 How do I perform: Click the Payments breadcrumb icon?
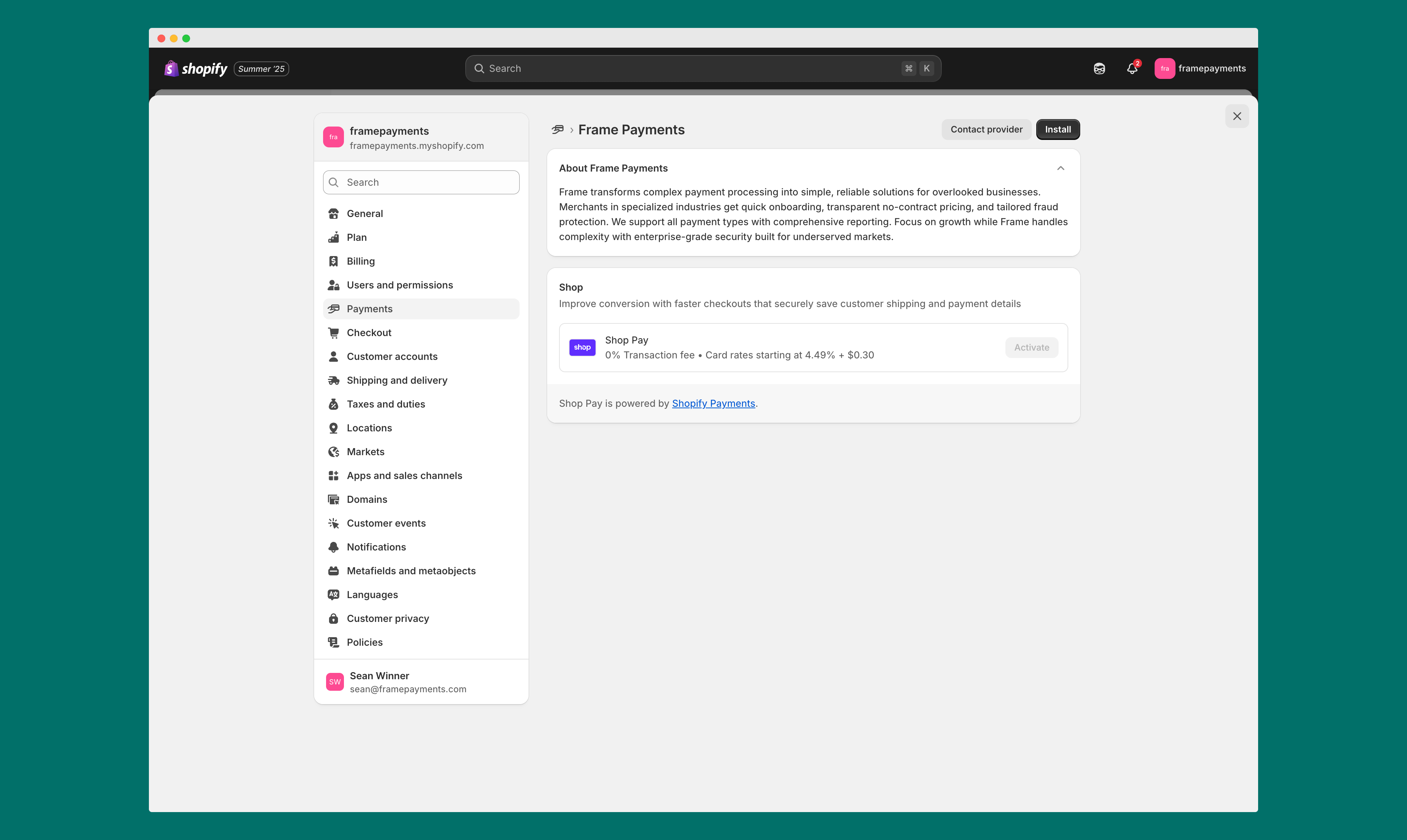click(558, 130)
